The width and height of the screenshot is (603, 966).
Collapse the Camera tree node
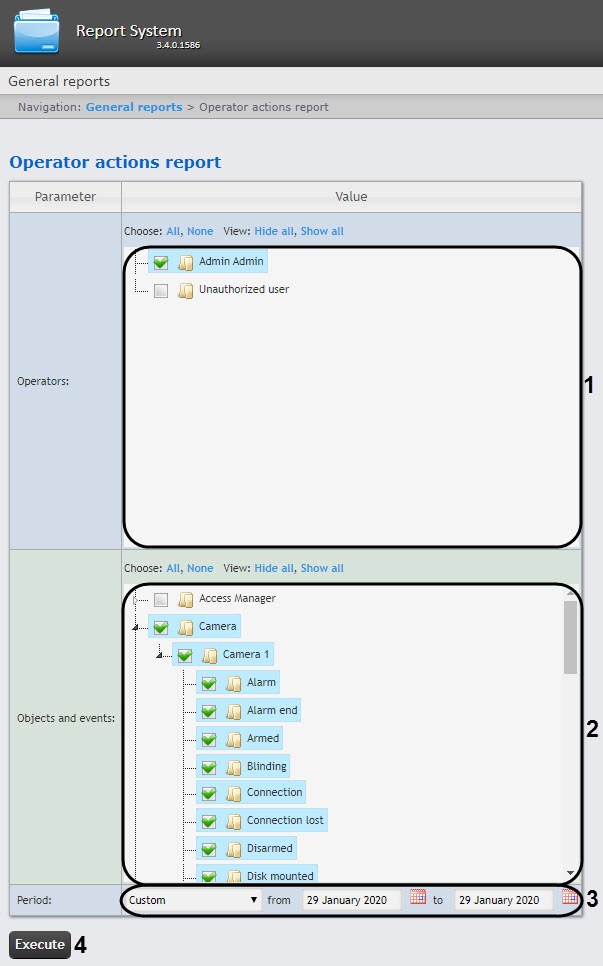pos(136,628)
